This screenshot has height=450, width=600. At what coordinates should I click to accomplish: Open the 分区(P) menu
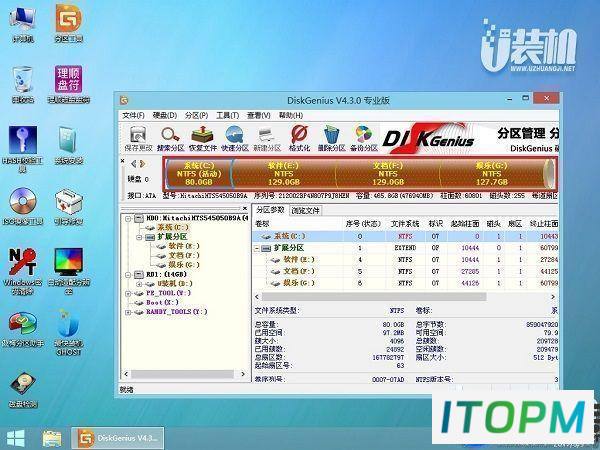[x=196, y=116]
